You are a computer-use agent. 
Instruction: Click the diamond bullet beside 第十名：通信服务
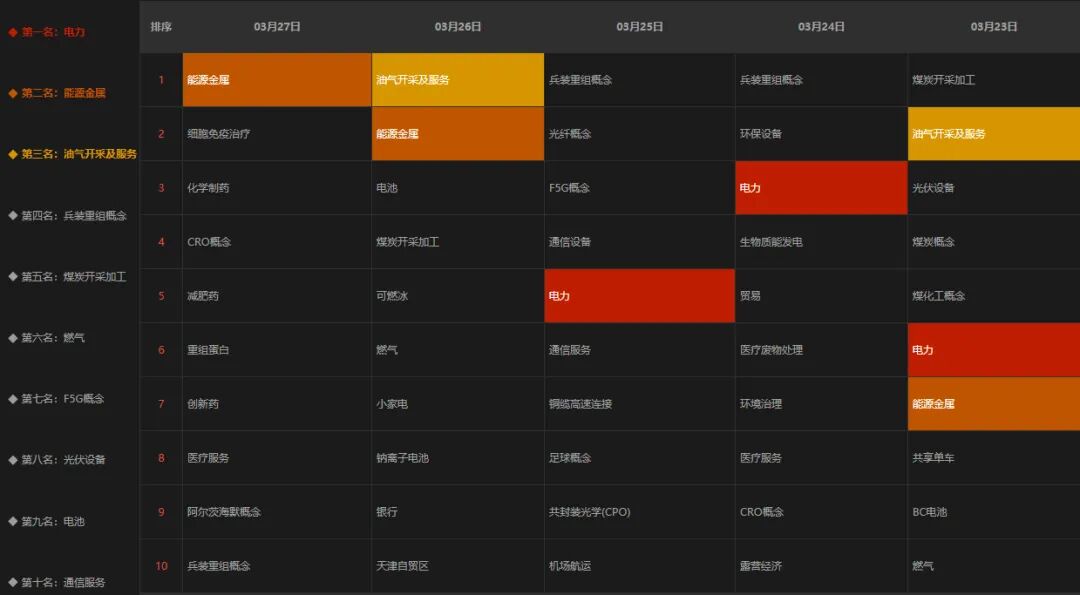coord(13,582)
